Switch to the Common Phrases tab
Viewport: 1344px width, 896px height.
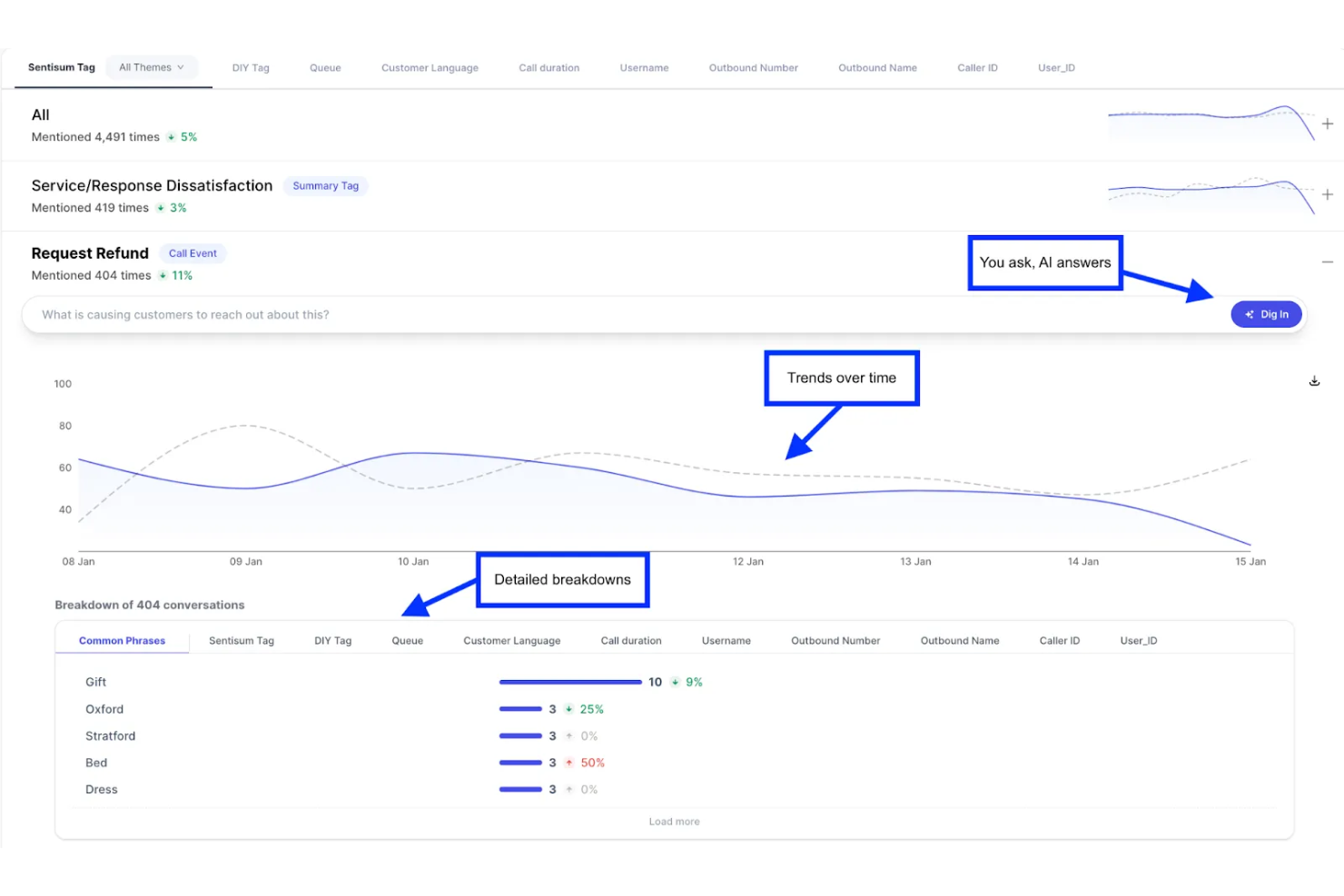tap(122, 640)
